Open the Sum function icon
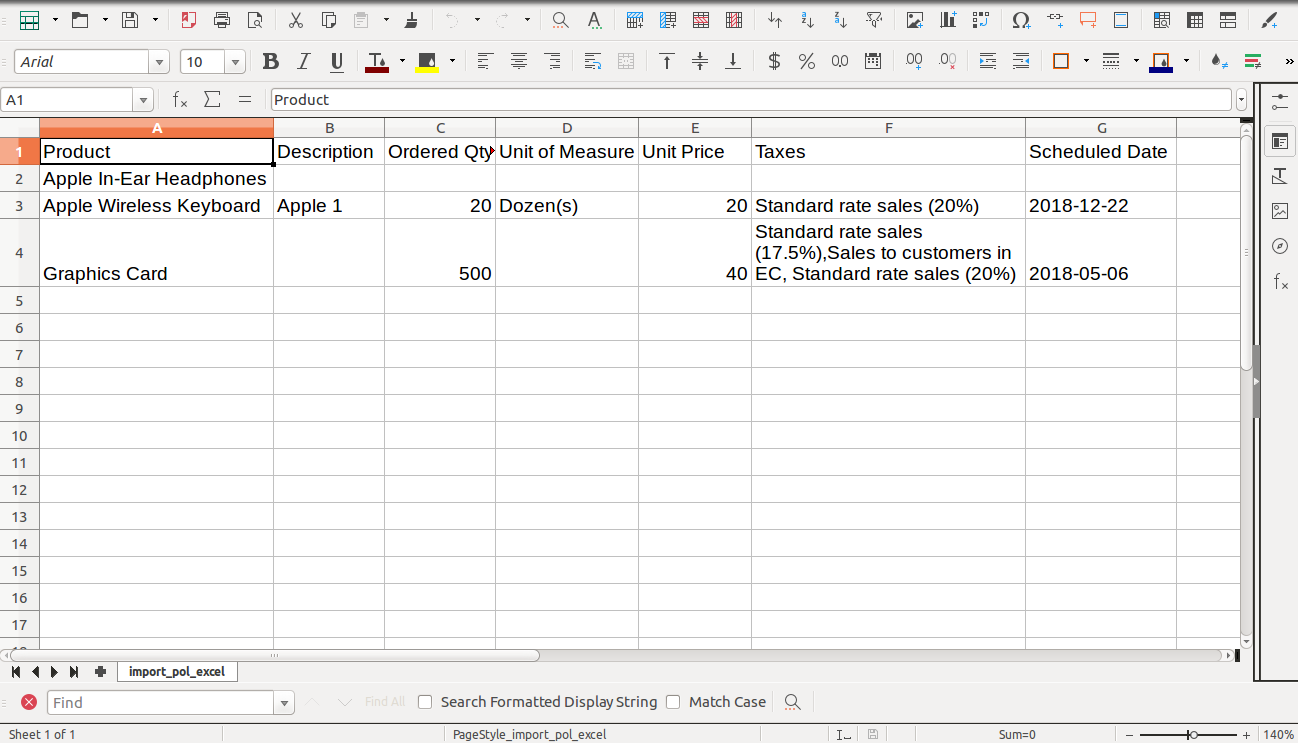This screenshot has height=743, width=1298. click(x=212, y=100)
